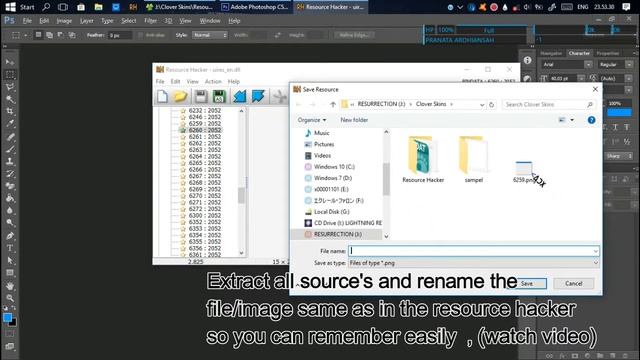Select the Eyedropper tool

pos(10,124)
